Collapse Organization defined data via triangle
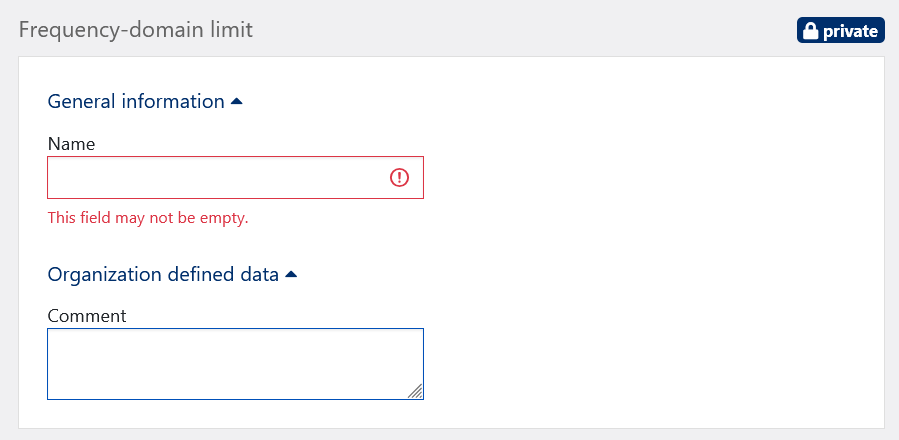Screen dimensions: 899x440 point(291,274)
